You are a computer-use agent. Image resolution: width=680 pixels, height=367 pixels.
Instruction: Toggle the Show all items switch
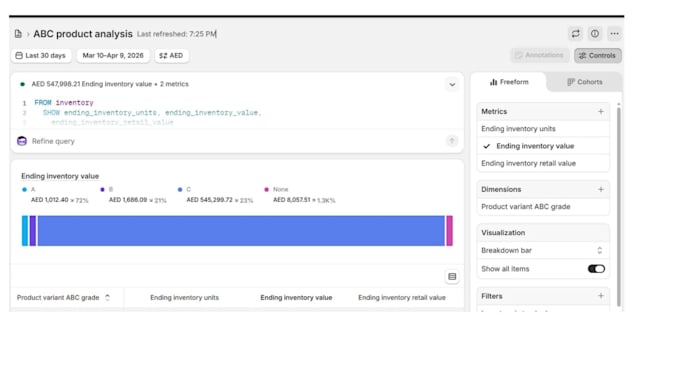coord(596,269)
